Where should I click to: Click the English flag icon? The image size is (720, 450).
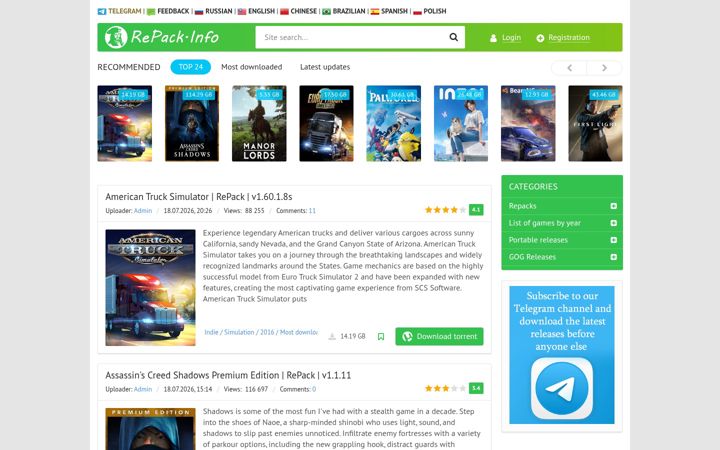coord(242,11)
